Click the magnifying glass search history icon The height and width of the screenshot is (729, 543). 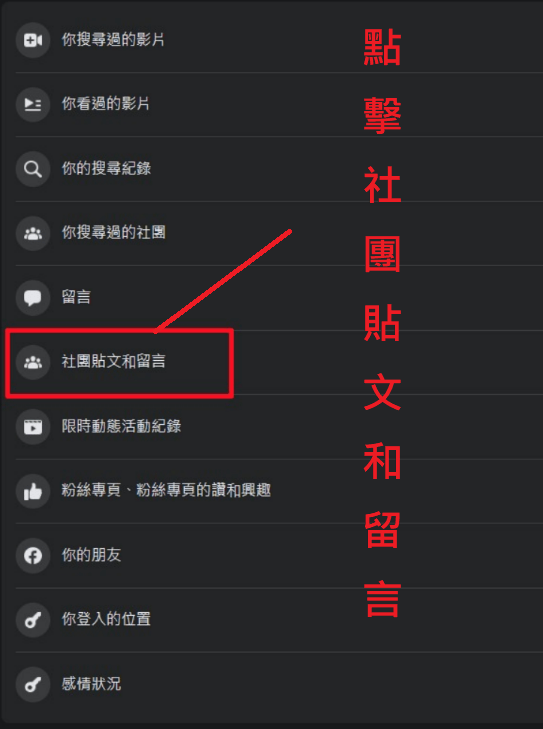pos(33,169)
